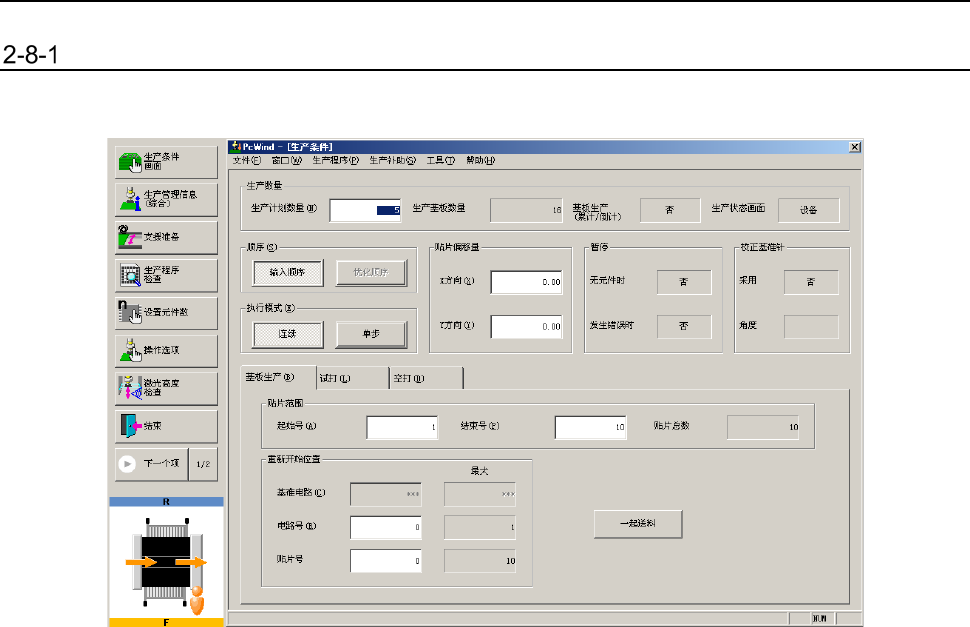Click the 角度 field

pyautogui.click(x=811, y=326)
